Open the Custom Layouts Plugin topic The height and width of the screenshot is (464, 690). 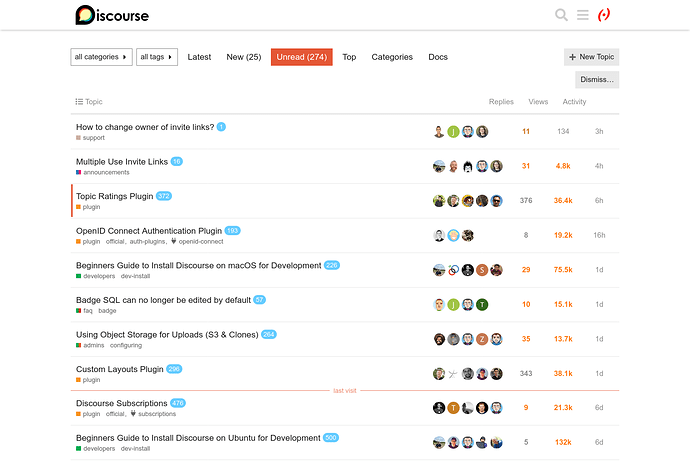pyautogui.click(x=119, y=369)
